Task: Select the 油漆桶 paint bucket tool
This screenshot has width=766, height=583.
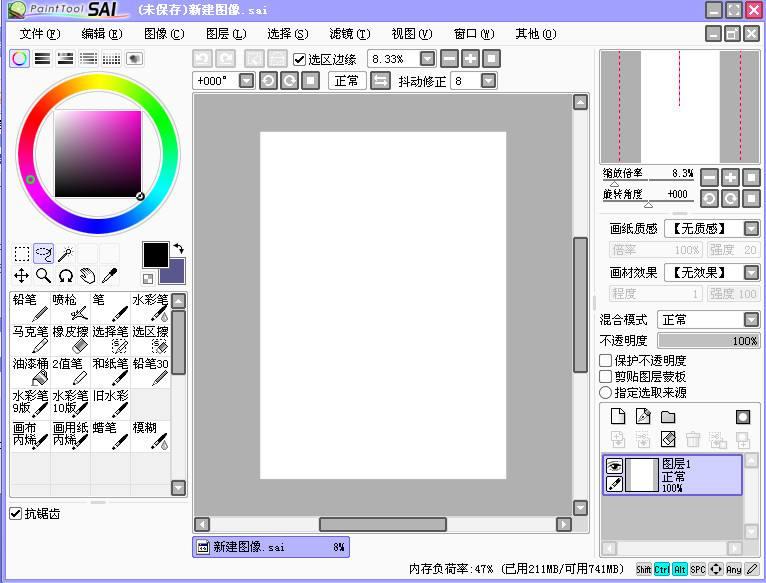Action: coord(30,371)
